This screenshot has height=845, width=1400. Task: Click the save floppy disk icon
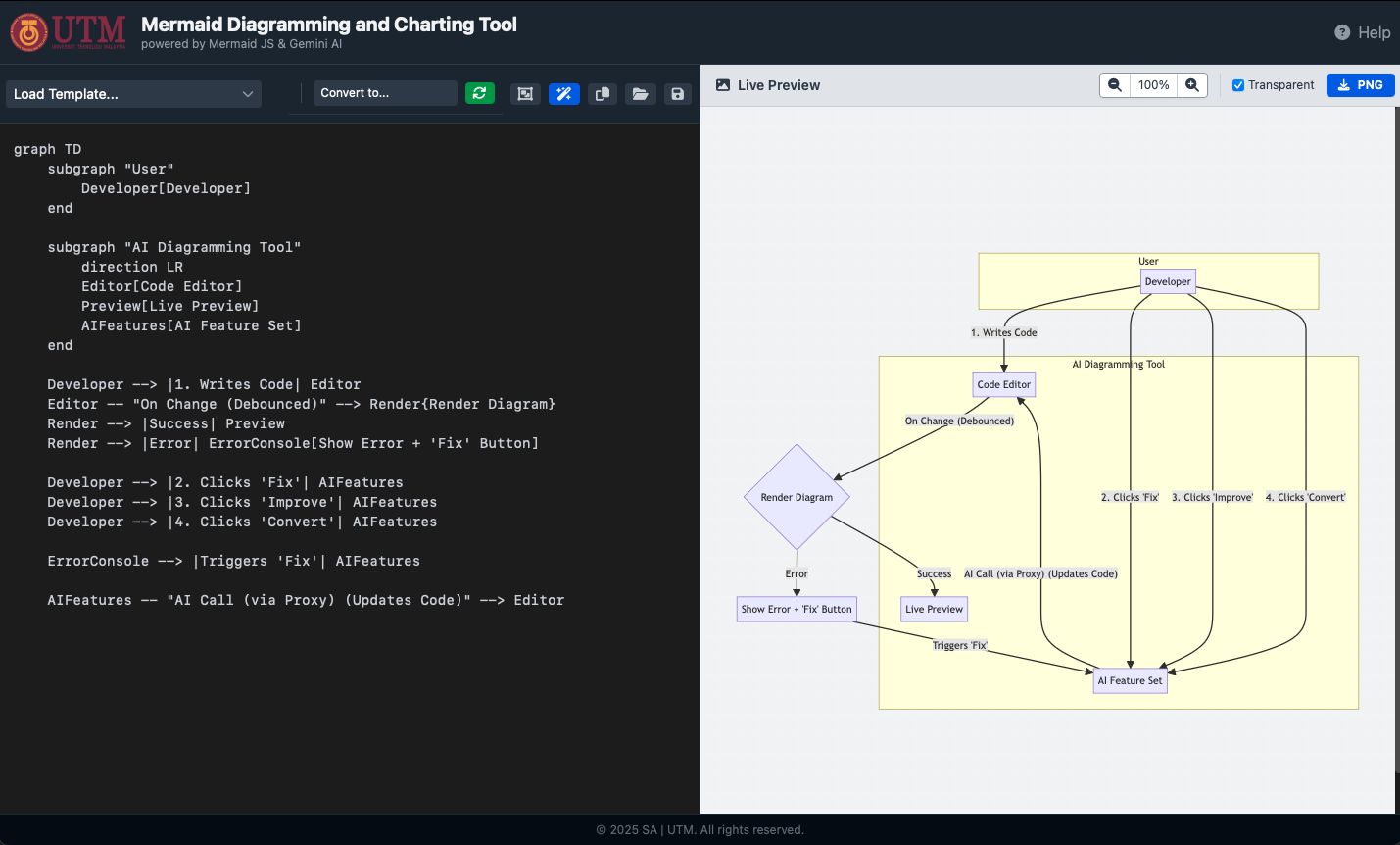677,94
